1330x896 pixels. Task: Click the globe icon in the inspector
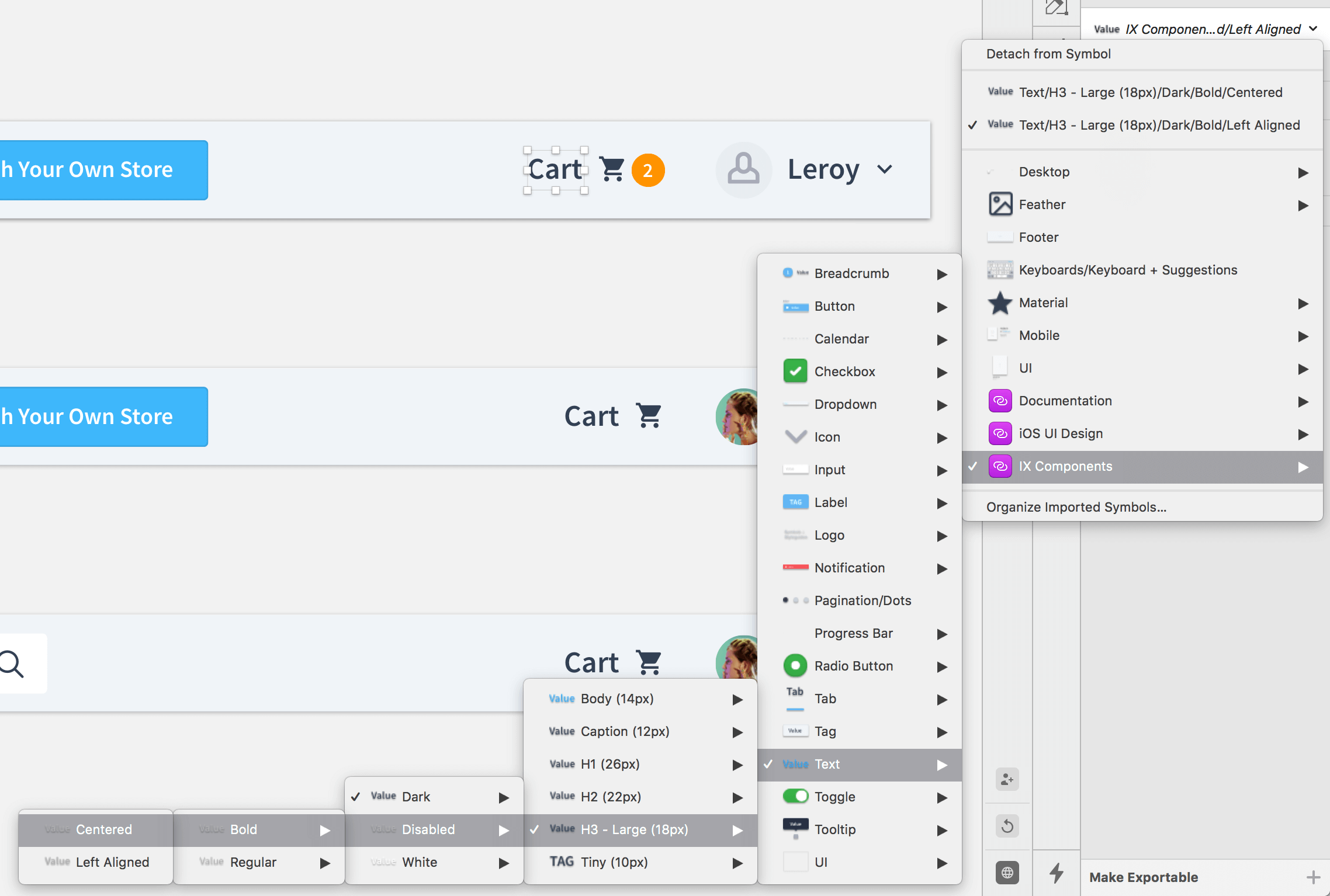pyautogui.click(x=1006, y=873)
